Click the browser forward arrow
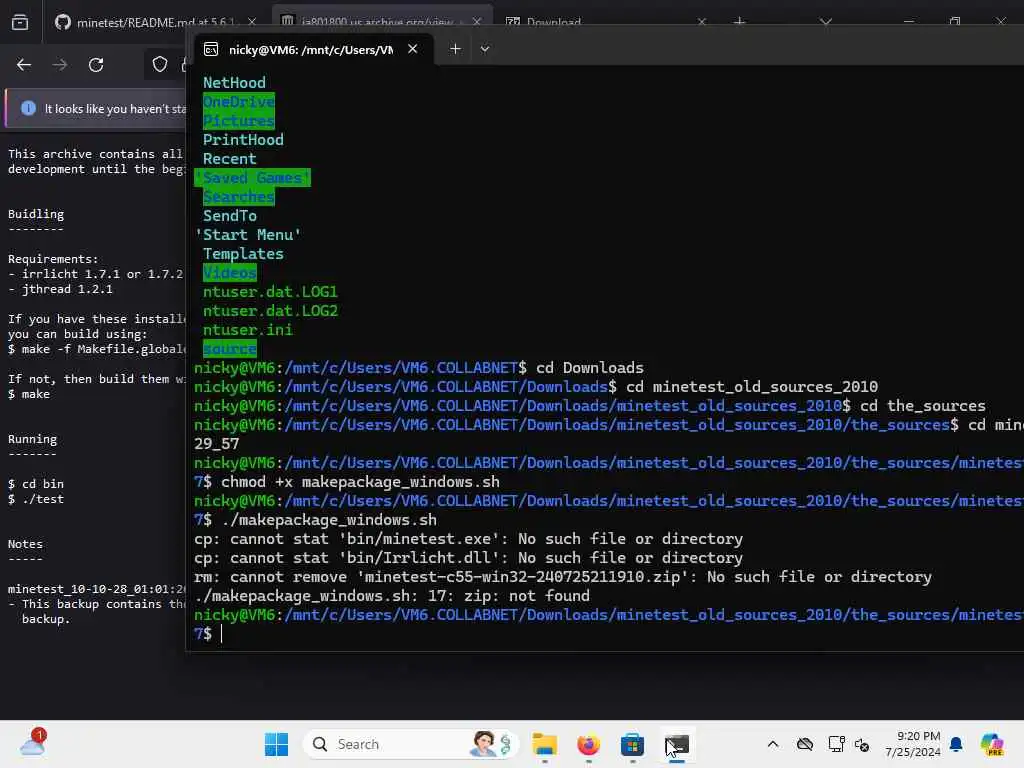 click(59, 65)
